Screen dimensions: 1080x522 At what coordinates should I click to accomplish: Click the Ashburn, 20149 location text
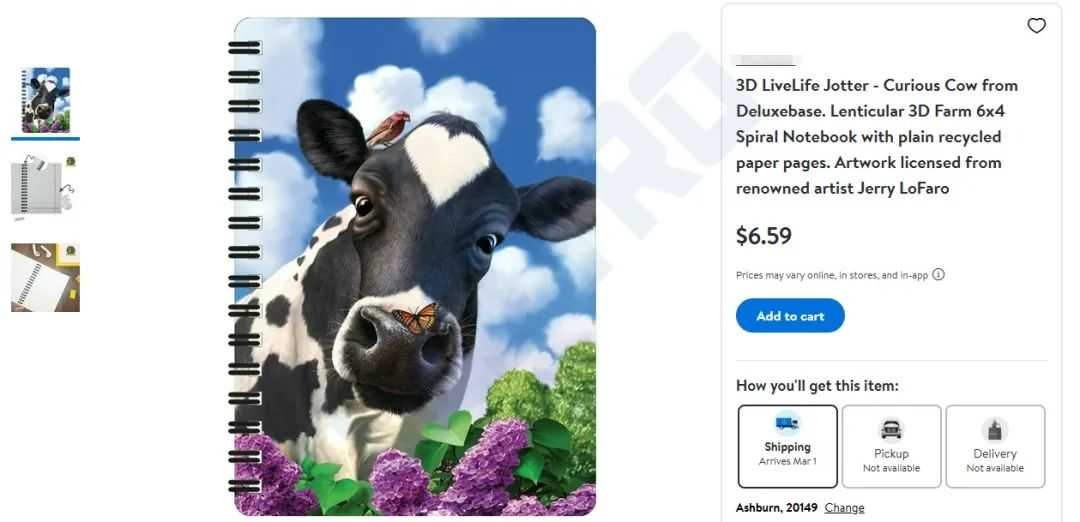click(x=776, y=508)
